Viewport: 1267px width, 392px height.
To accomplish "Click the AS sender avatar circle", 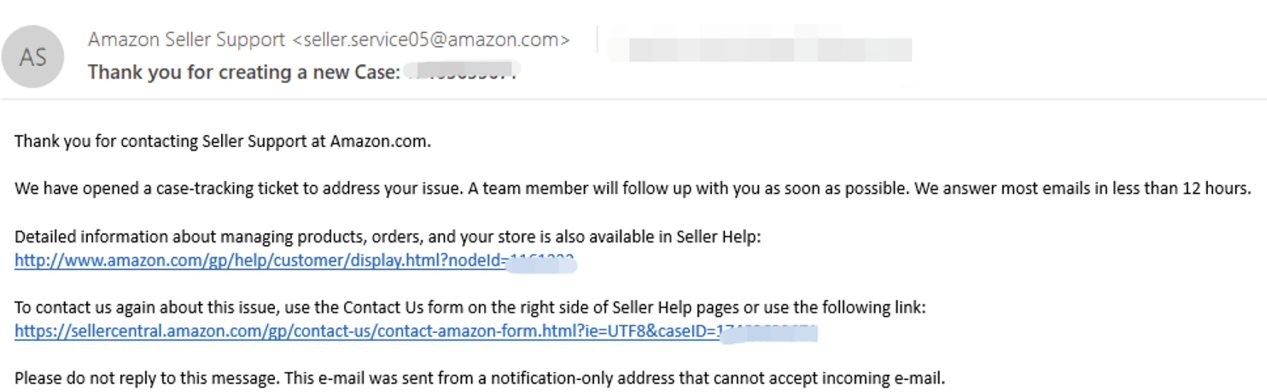I will pyautogui.click(x=33, y=57).
